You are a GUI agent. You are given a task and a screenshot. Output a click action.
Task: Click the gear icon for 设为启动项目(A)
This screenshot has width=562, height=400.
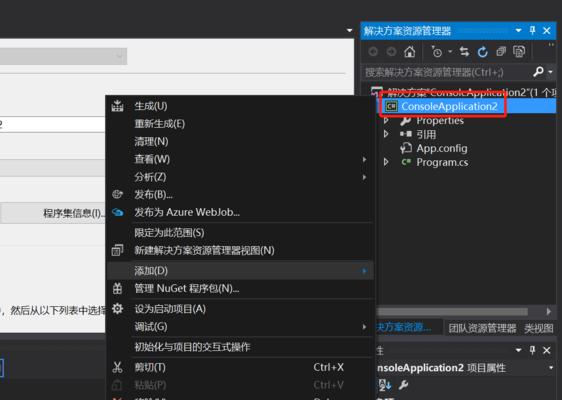tap(118, 309)
